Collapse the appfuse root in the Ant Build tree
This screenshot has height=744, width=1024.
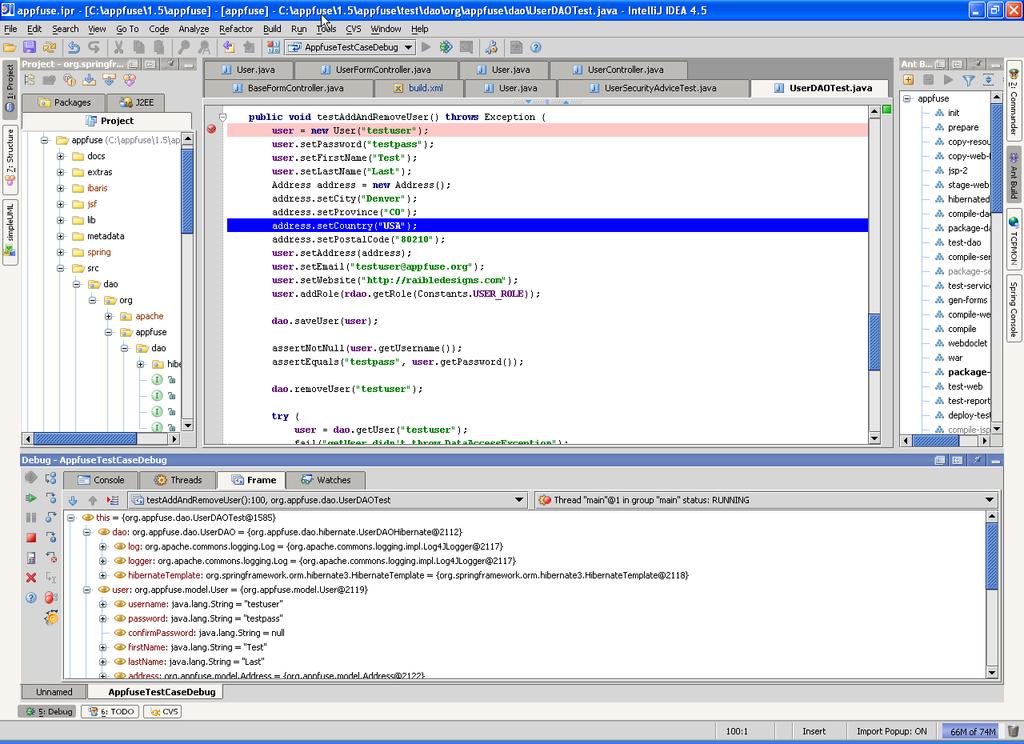click(x=907, y=99)
